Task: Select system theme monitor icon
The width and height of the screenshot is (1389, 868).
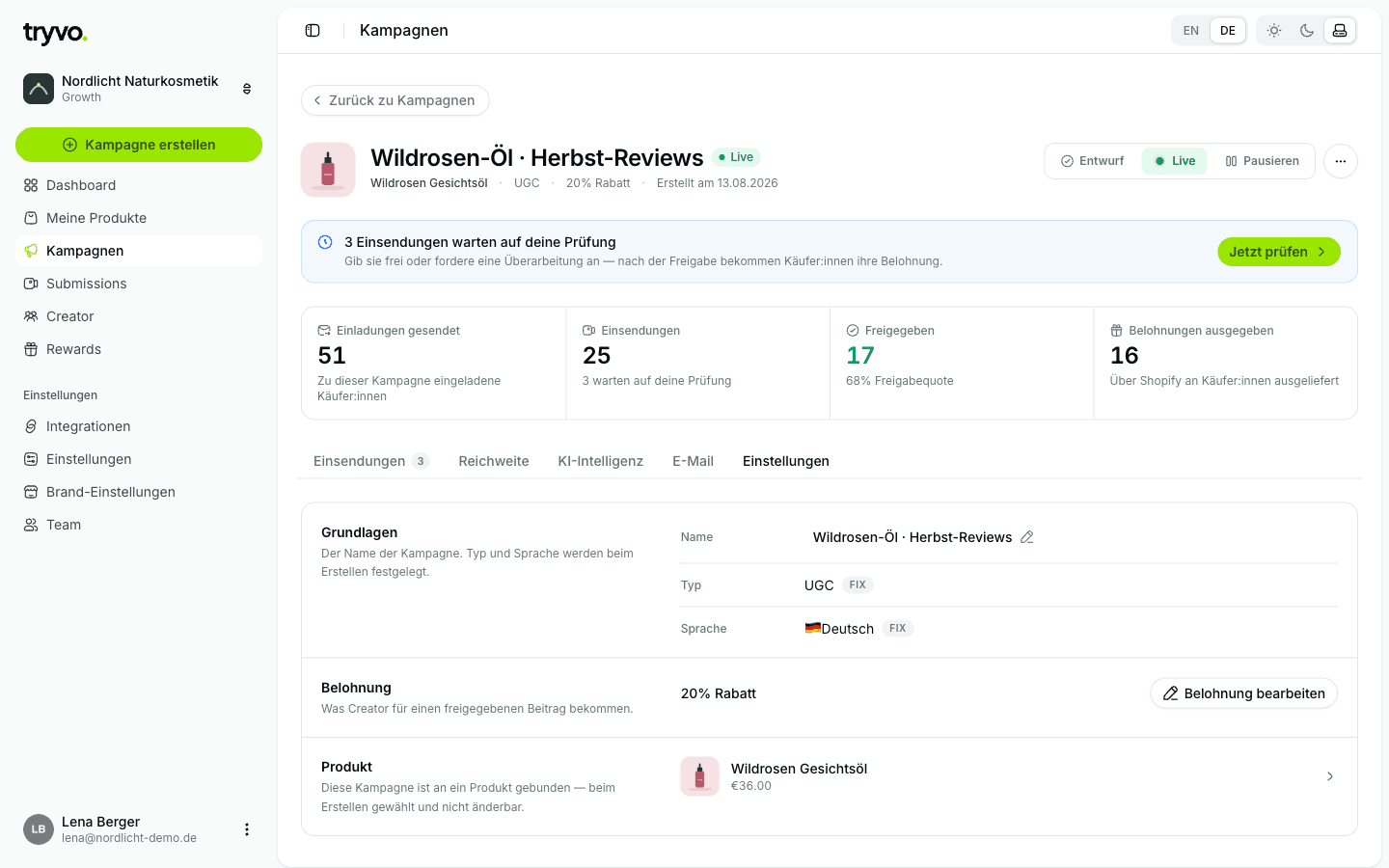Action: pos(1340,31)
